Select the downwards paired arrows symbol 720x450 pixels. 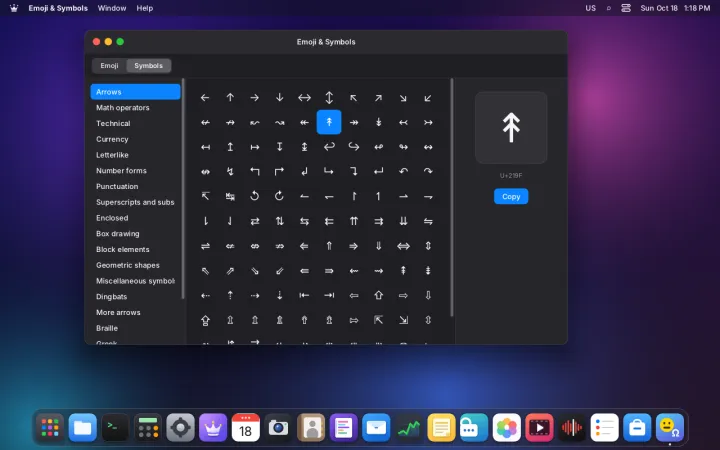(x=404, y=221)
